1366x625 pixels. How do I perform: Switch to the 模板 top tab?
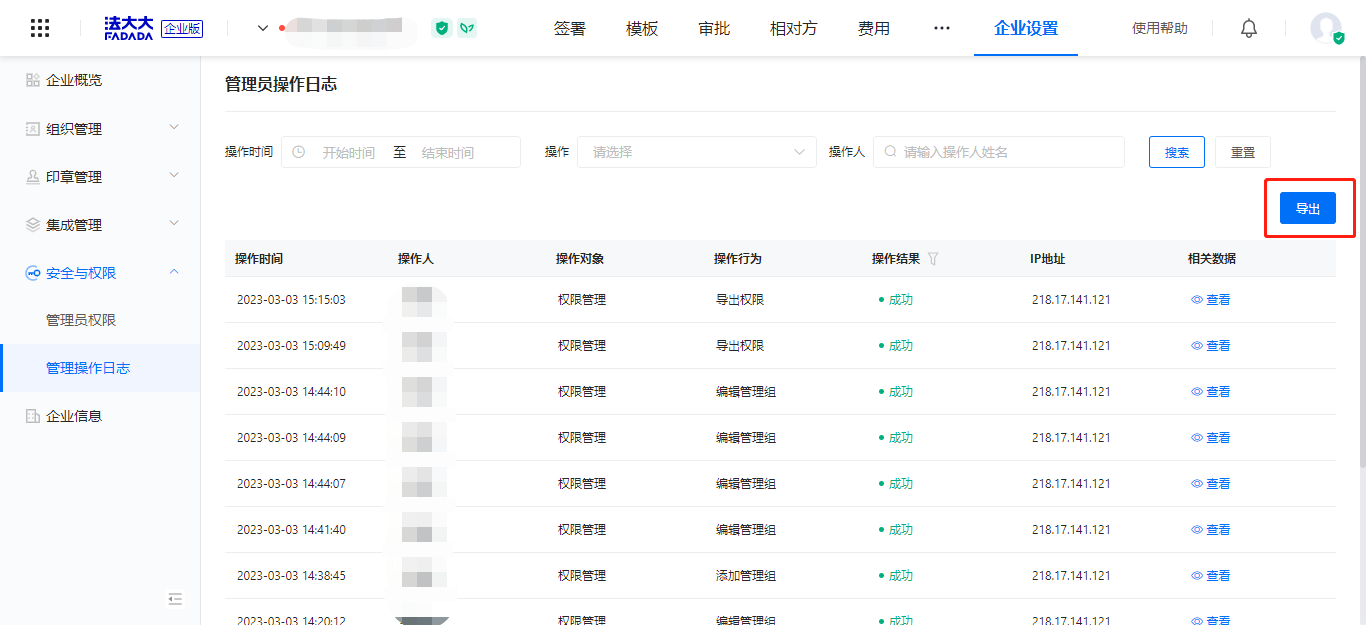642,28
